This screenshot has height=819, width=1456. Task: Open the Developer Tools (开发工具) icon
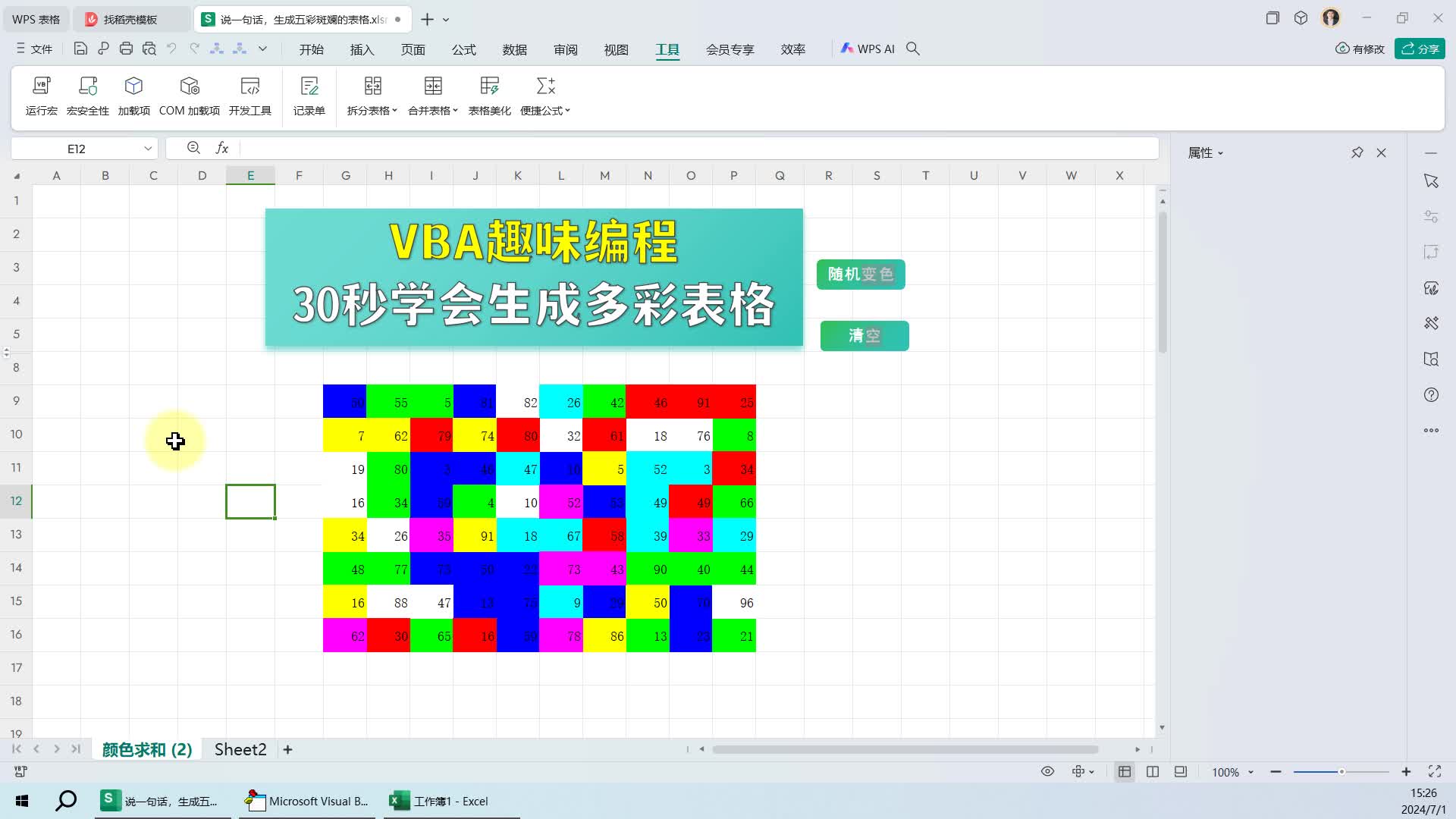249,96
